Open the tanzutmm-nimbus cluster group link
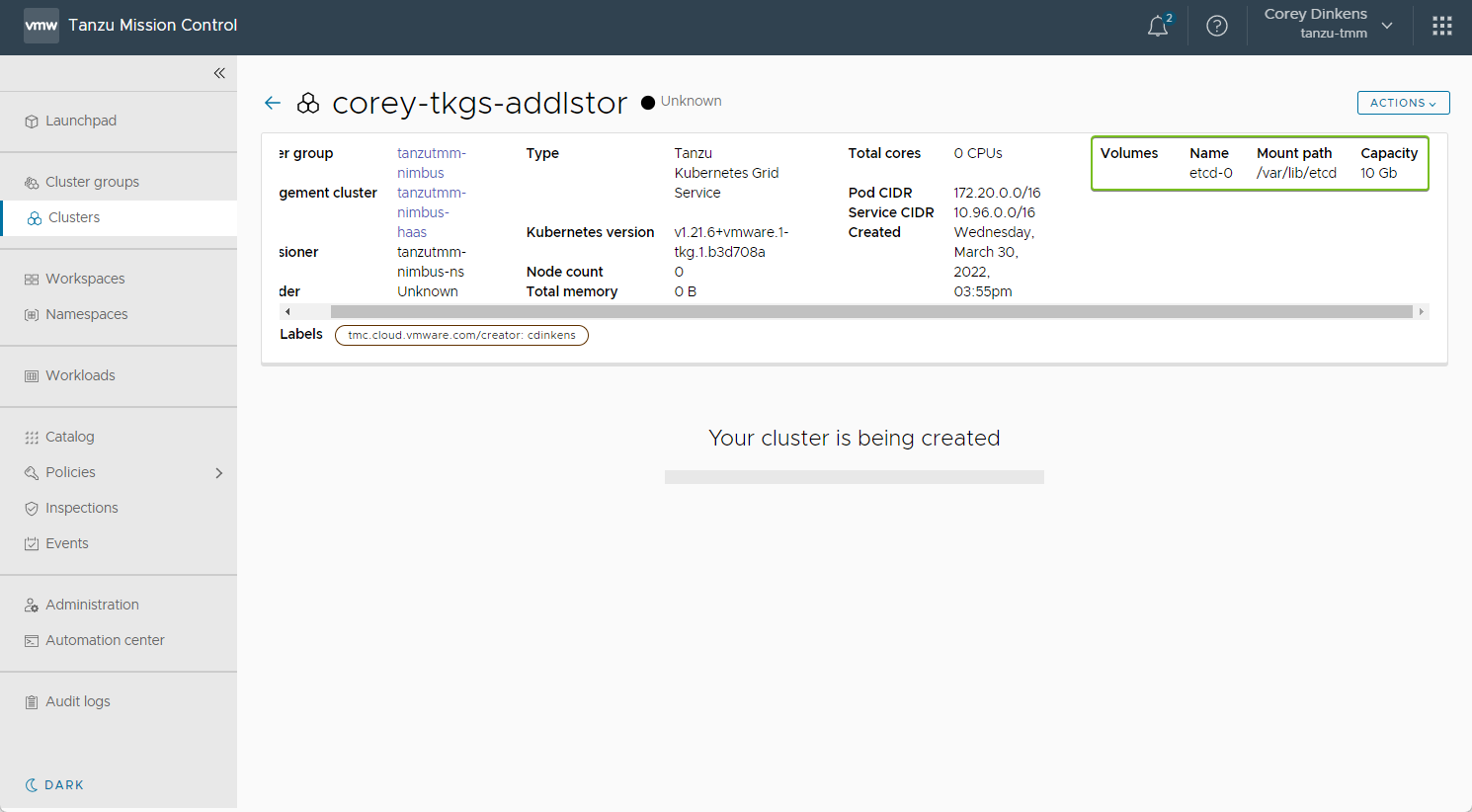The width and height of the screenshot is (1472, 812). click(x=432, y=163)
